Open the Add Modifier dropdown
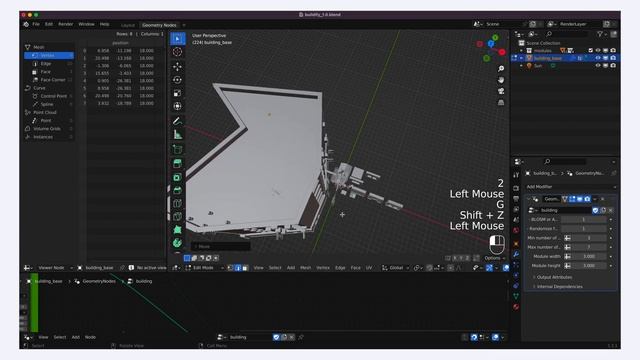 [x=570, y=187]
